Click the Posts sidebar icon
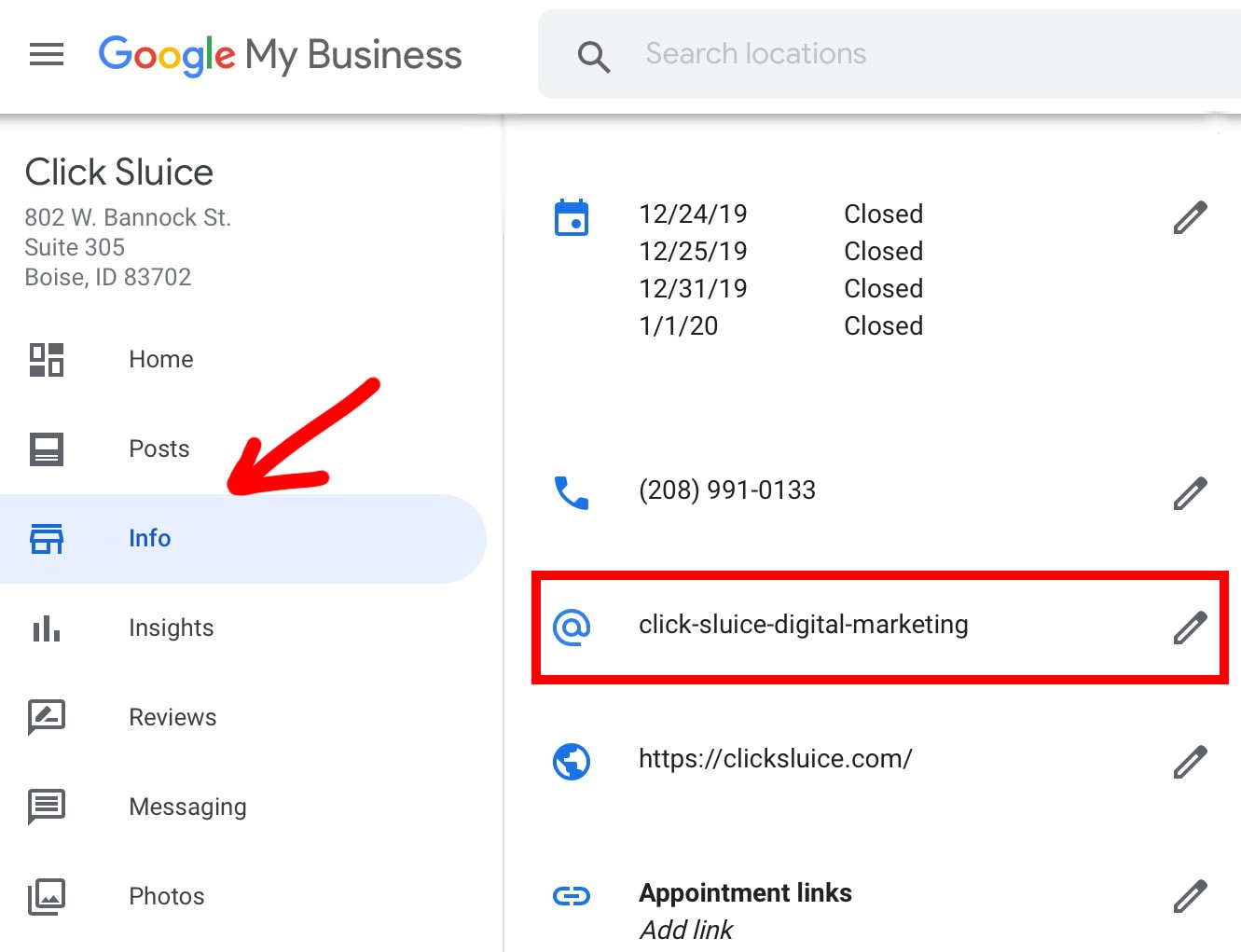This screenshot has height=952, width=1241. (47, 449)
